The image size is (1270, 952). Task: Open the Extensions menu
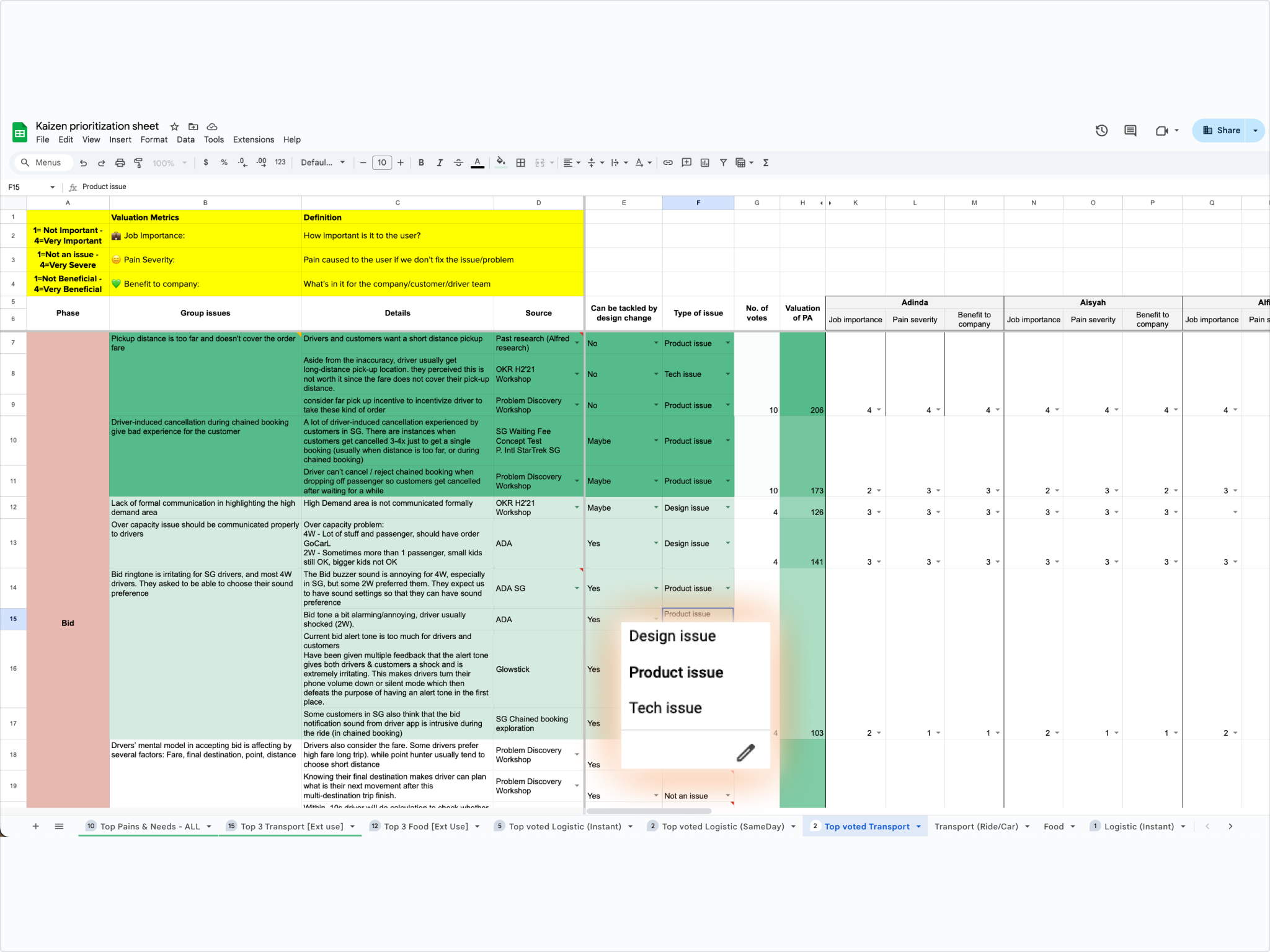coord(253,139)
